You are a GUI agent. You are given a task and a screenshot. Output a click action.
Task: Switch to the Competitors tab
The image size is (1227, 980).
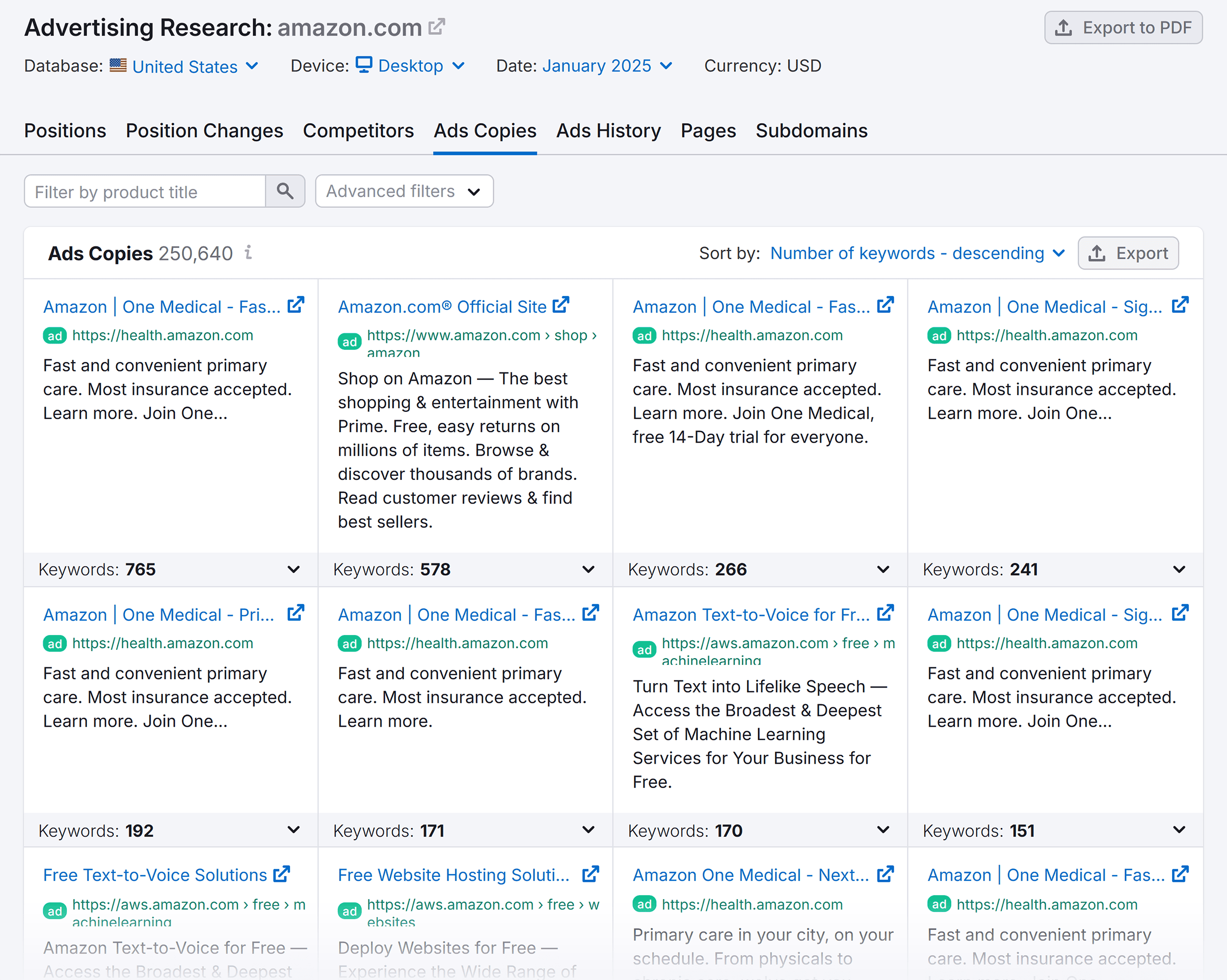pos(358,131)
